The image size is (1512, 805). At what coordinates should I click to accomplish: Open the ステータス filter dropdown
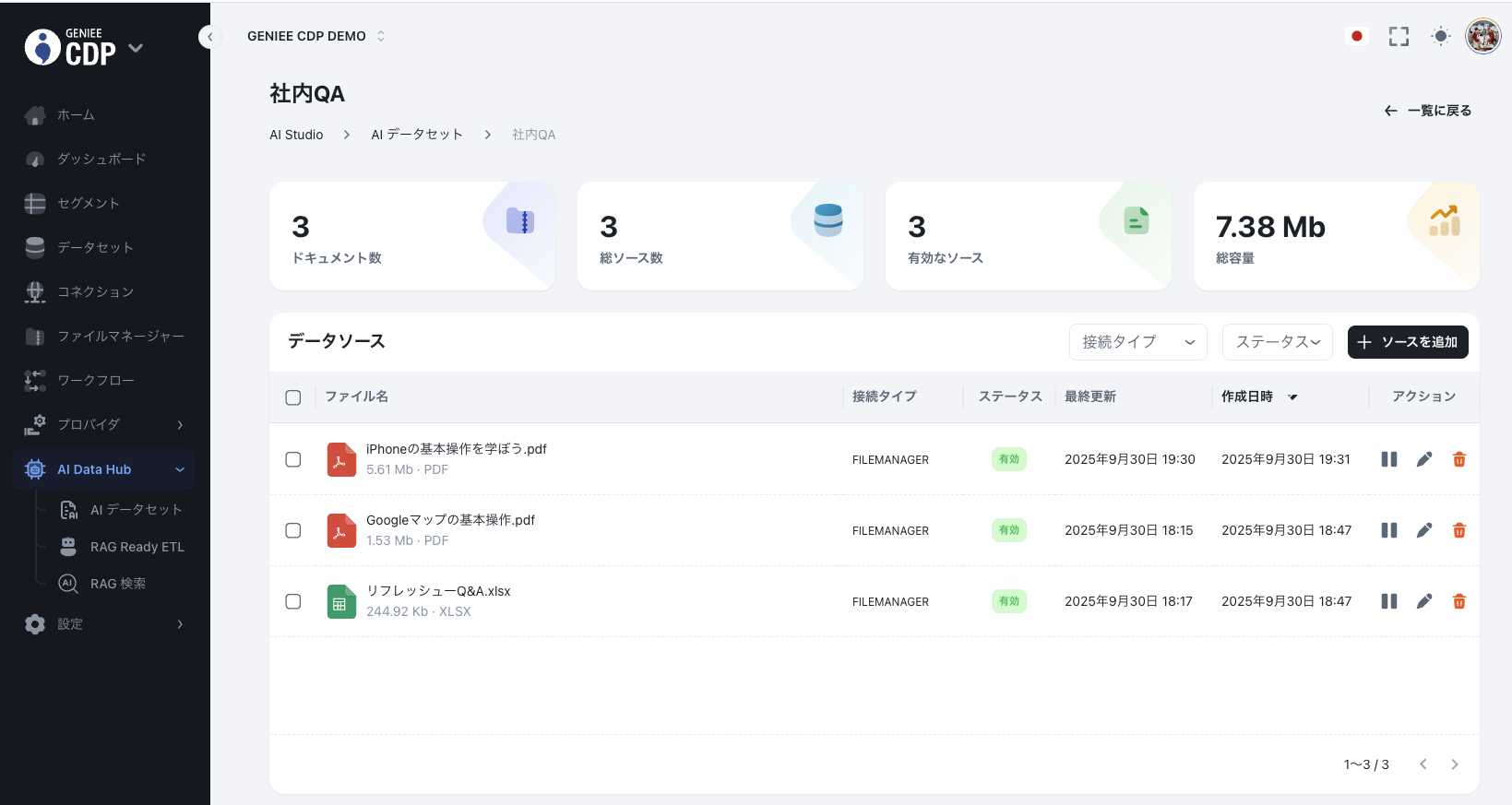pyautogui.click(x=1277, y=342)
